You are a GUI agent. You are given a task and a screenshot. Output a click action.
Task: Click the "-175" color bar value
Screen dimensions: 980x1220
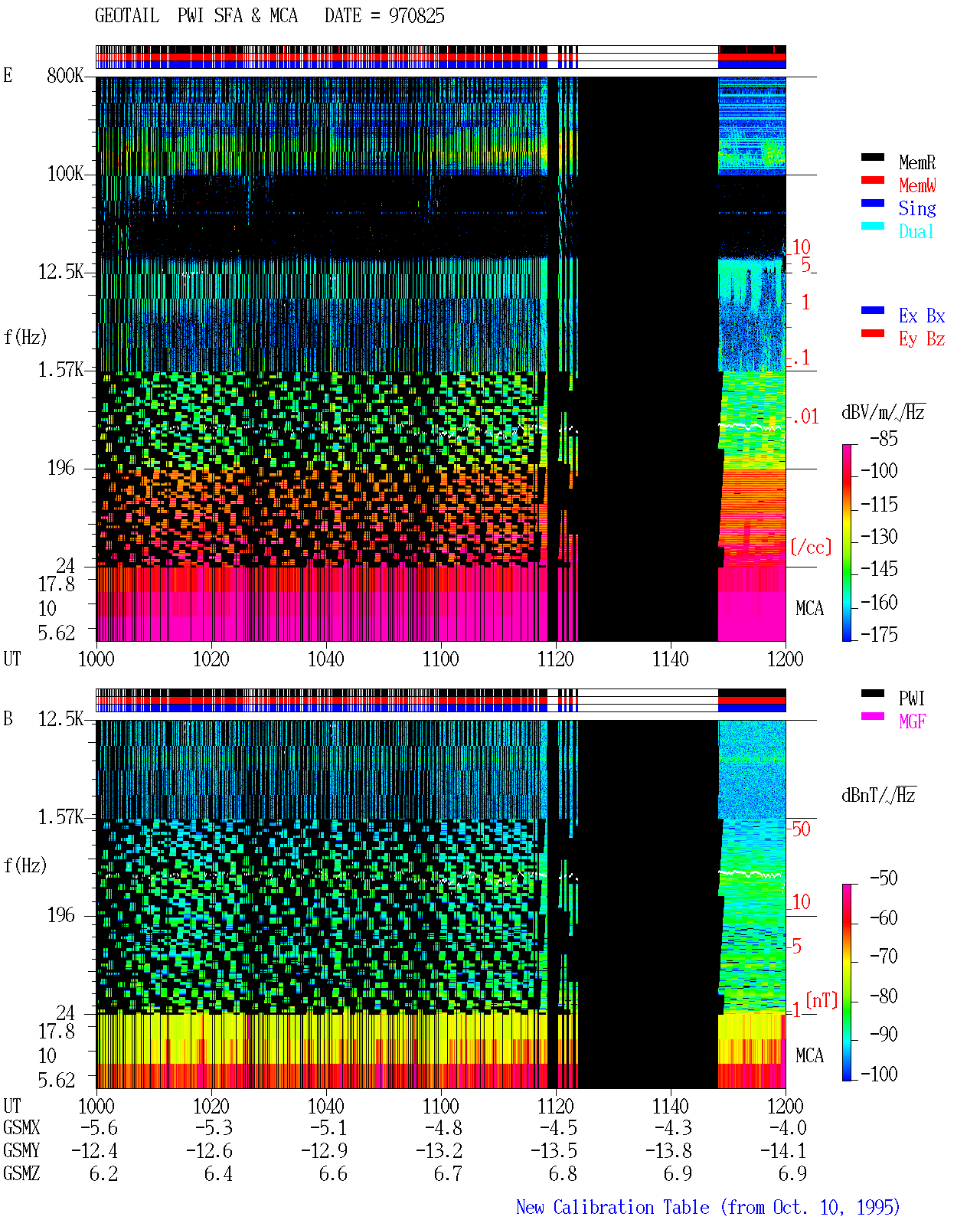pos(879,634)
